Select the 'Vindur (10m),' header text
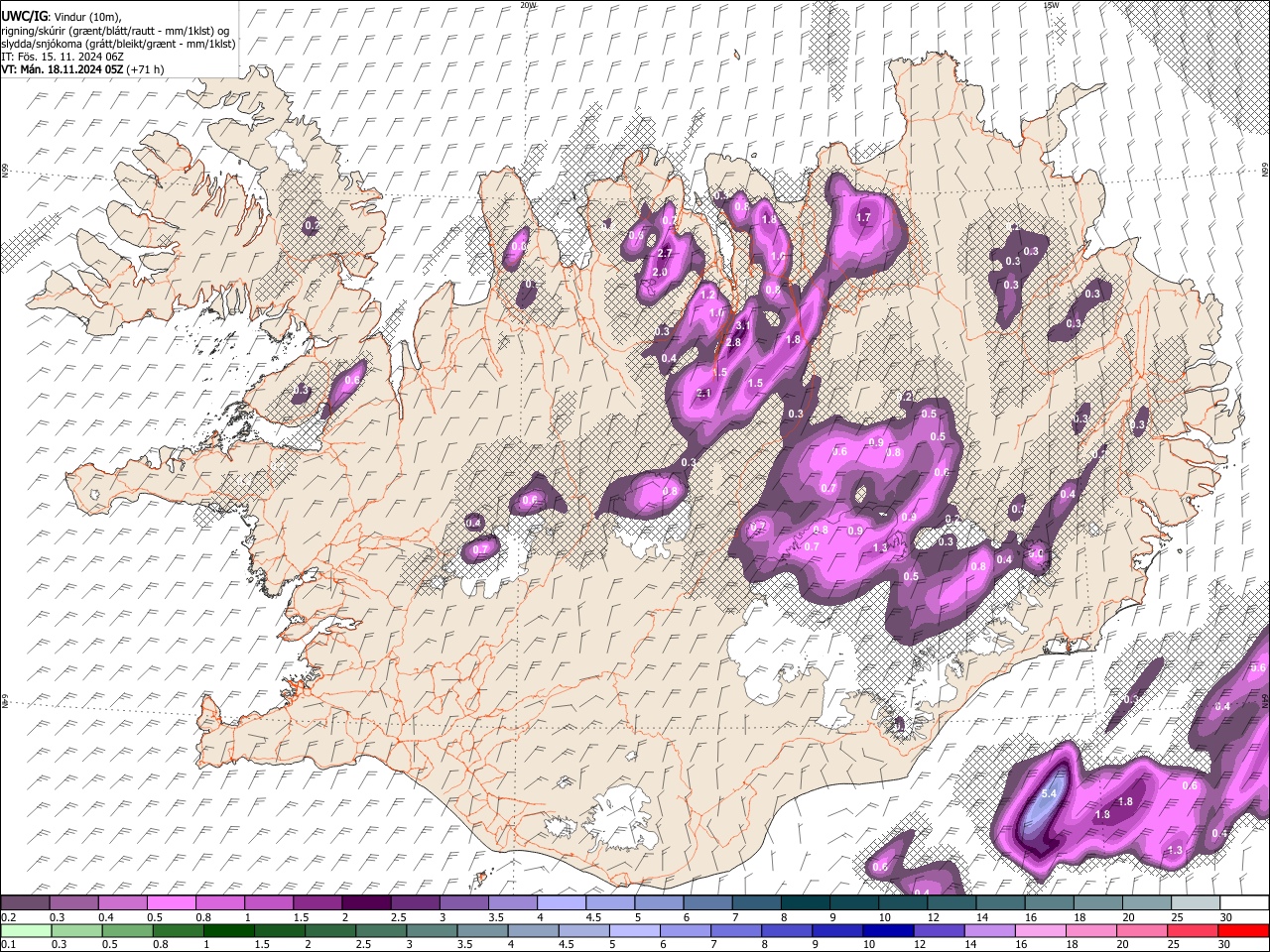 click(86, 16)
